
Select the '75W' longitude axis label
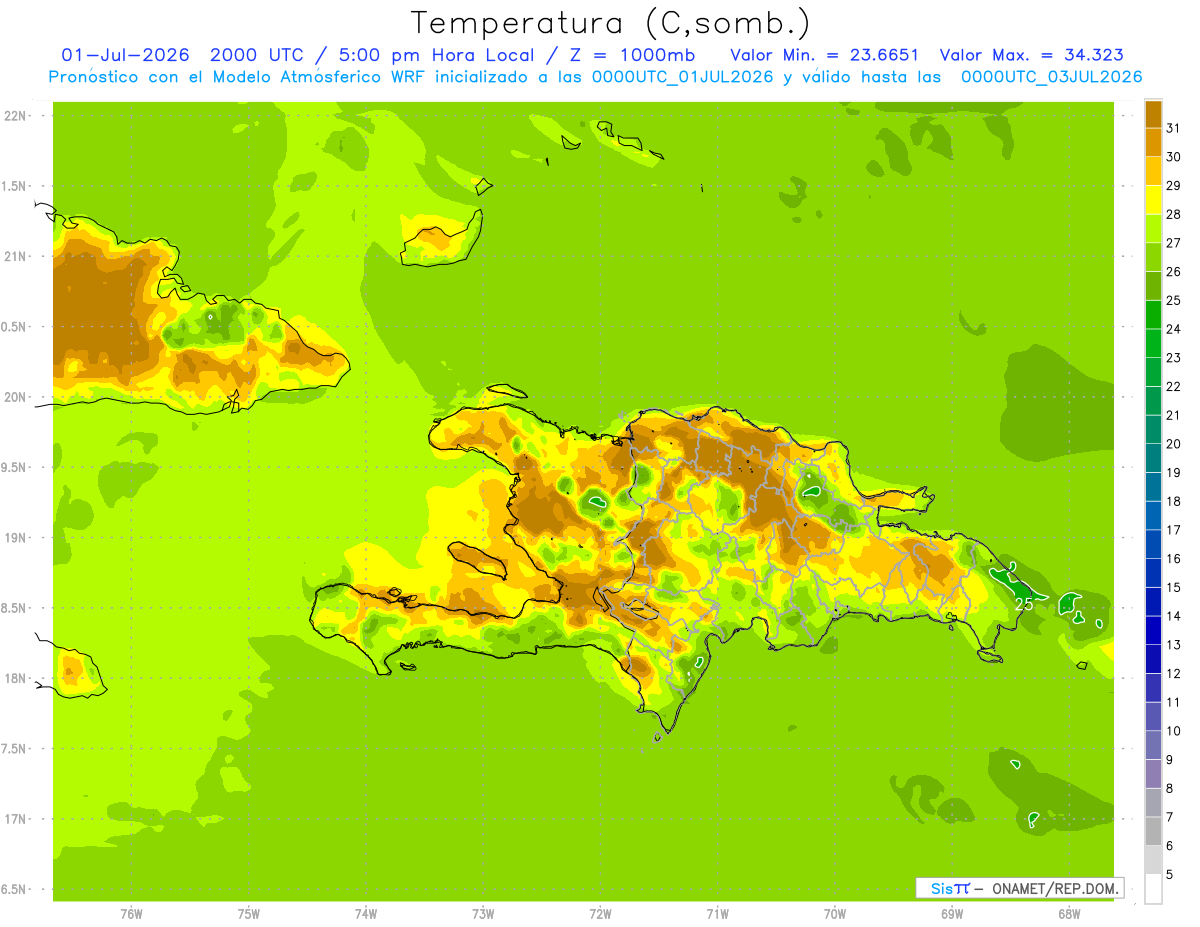248,913
